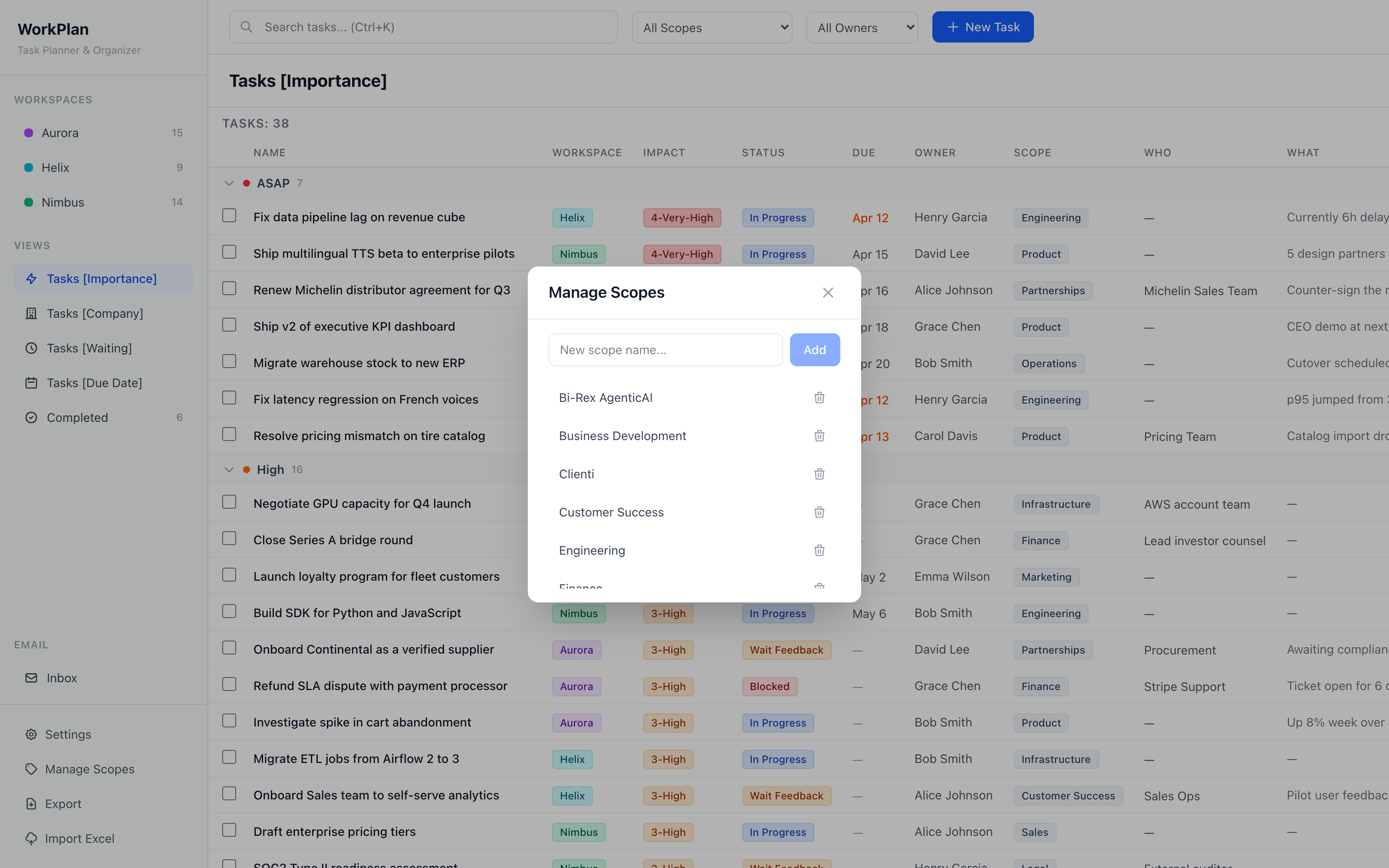This screenshot has height=868, width=1389.
Task: Close the Manage Scopes dialog
Action: click(828, 293)
